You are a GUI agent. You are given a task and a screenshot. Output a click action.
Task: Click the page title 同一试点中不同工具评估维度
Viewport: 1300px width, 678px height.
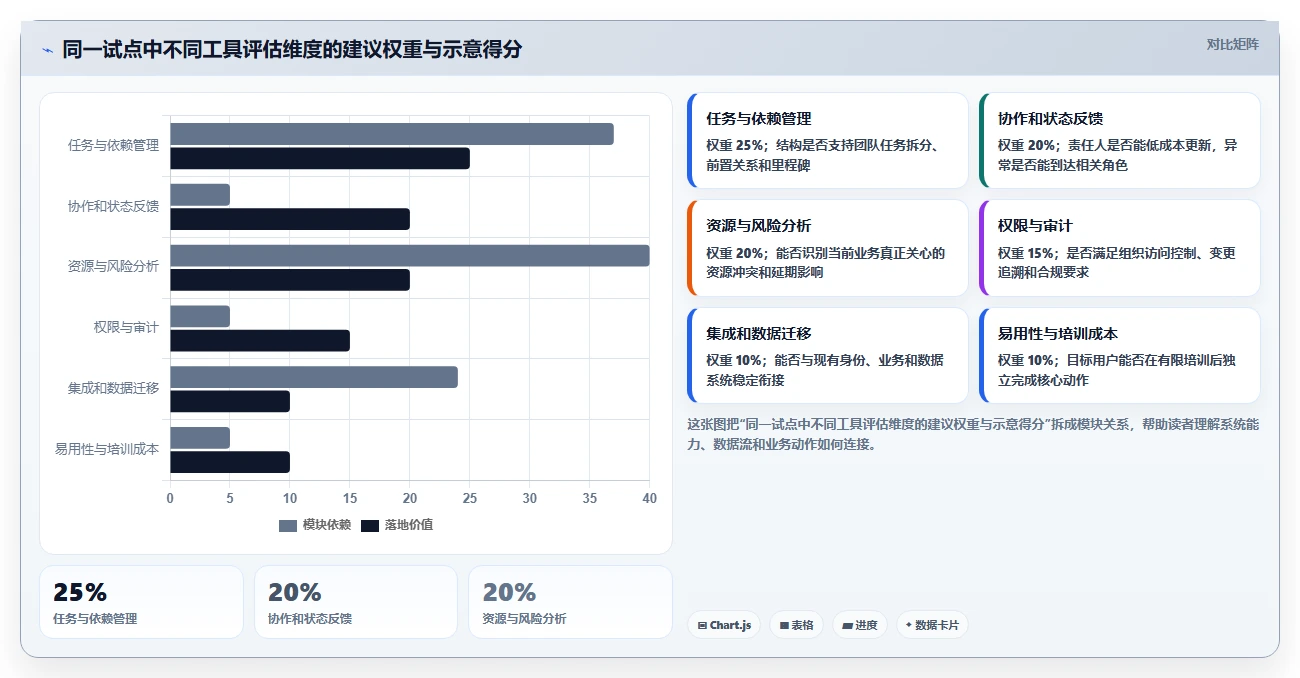pos(292,50)
